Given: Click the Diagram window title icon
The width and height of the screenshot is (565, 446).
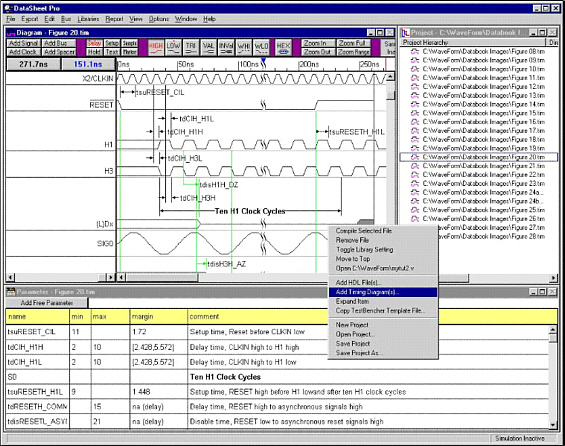Looking at the screenshot, I should [x=11, y=33].
